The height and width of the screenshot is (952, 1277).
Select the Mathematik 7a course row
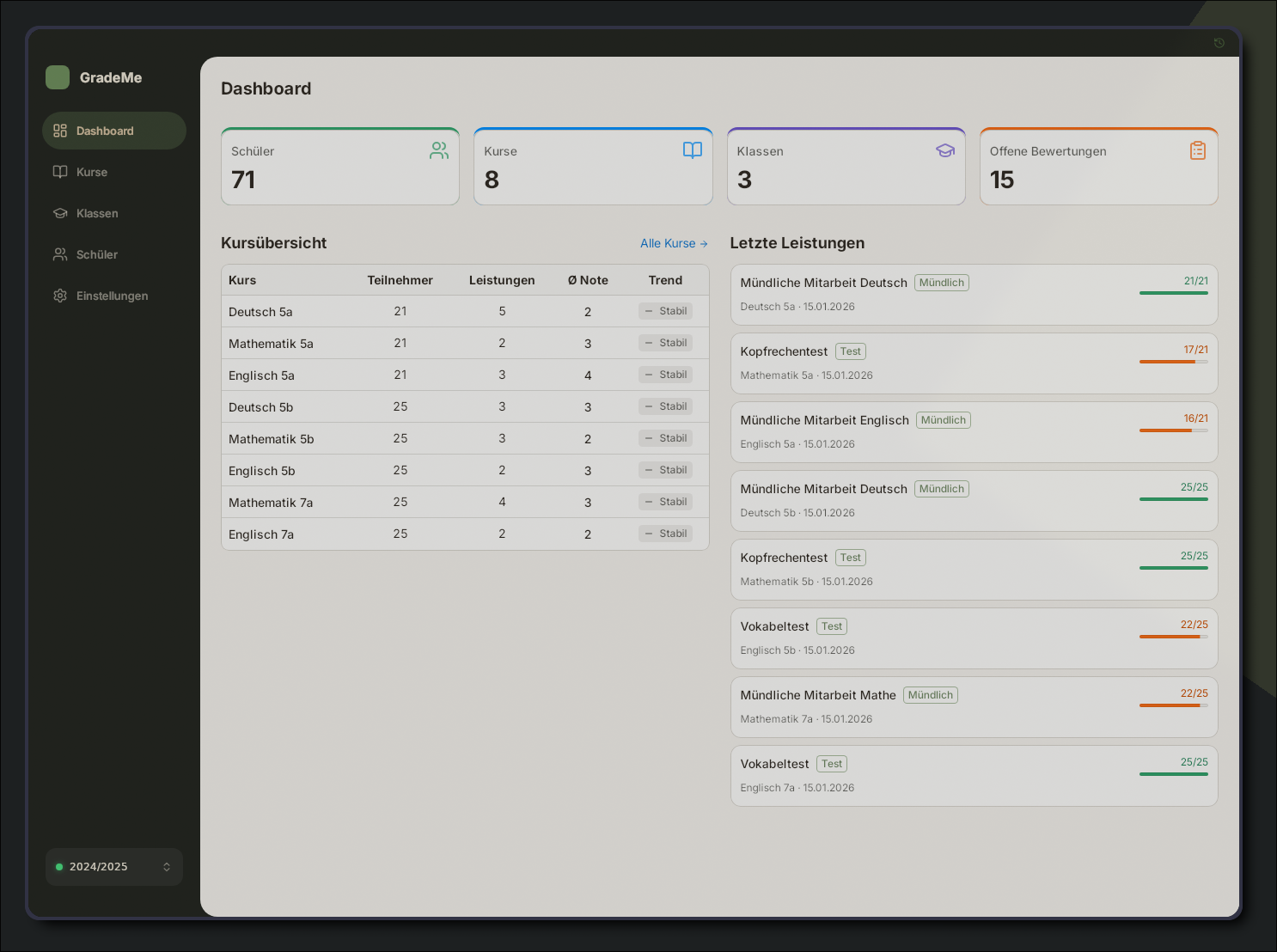465,503
